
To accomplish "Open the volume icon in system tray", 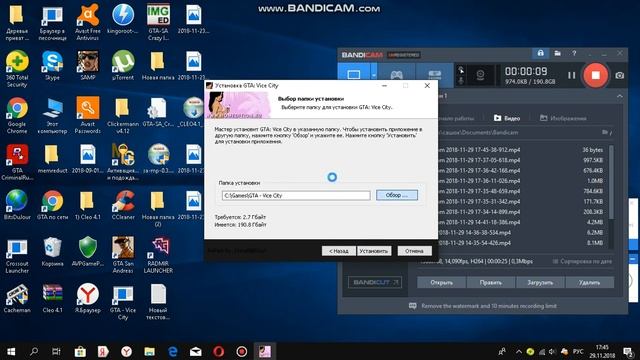I will click(552, 351).
